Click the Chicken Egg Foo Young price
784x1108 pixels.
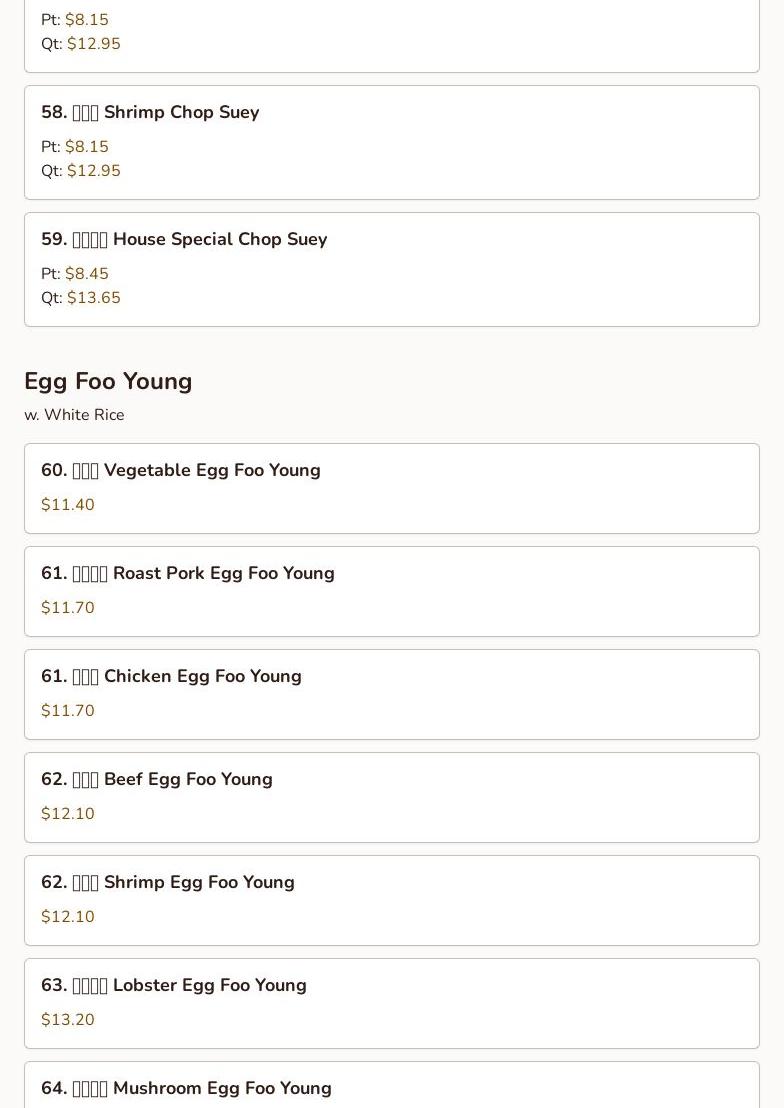coord(68,710)
